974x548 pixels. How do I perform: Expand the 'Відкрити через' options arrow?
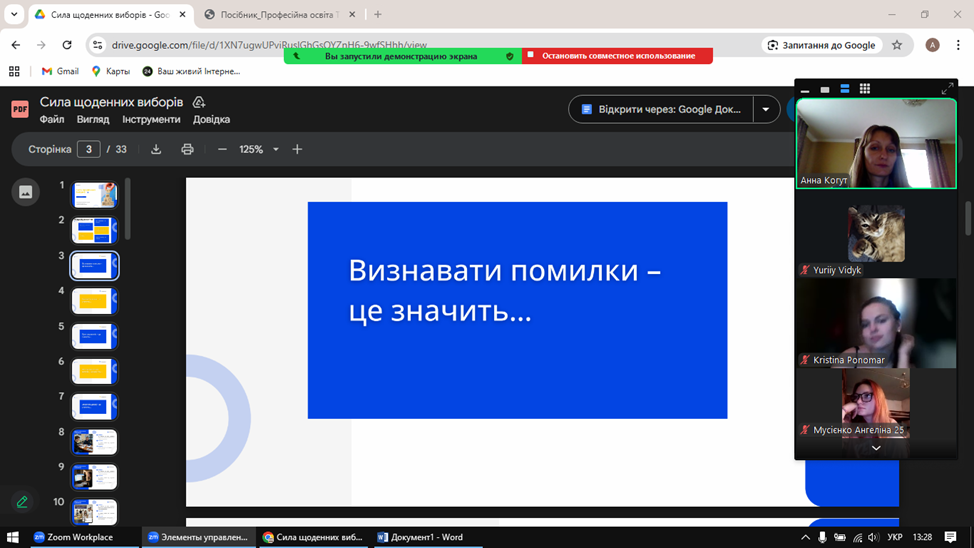(x=766, y=109)
